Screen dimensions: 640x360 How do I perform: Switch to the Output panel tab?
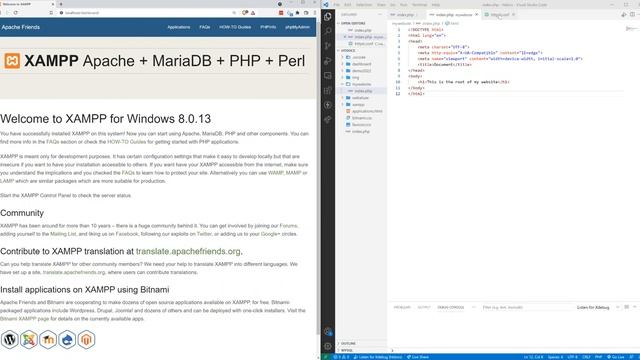tap(424, 307)
